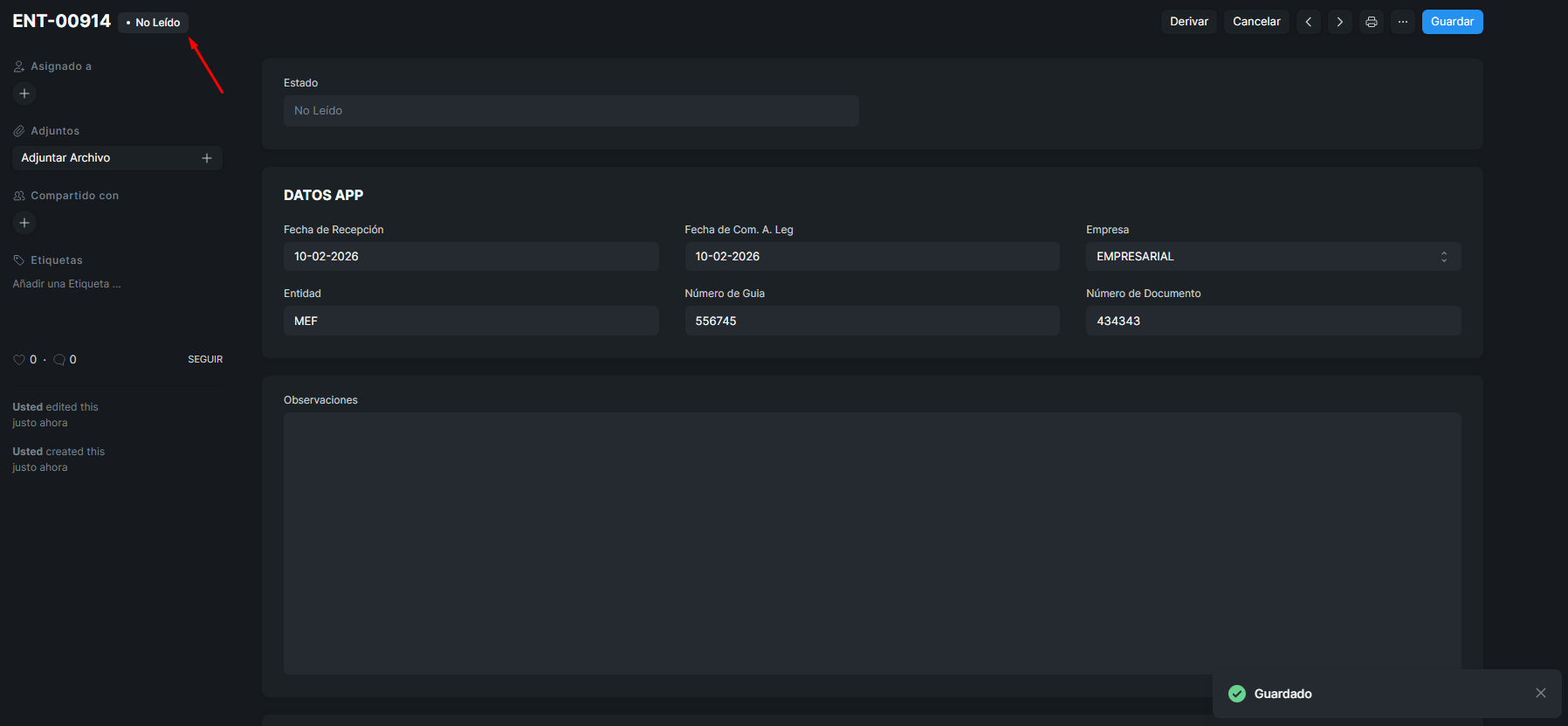Dismiss the Guardado notification
Image resolution: width=1568 pixels, height=726 pixels.
[x=1540, y=693]
